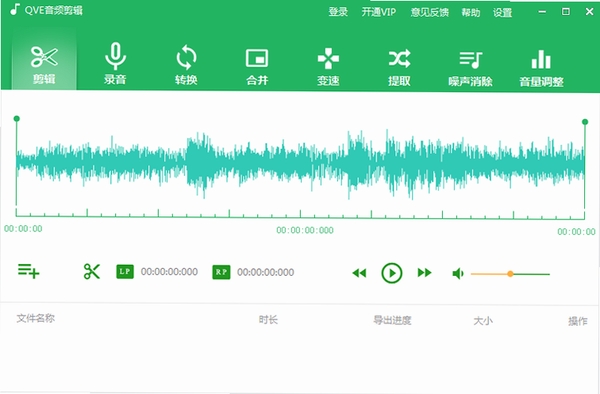Open the 音量调整 volume adjust tab
The height and width of the screenshot is (394, 600).
pyautogui.click(x=541, y=68)
